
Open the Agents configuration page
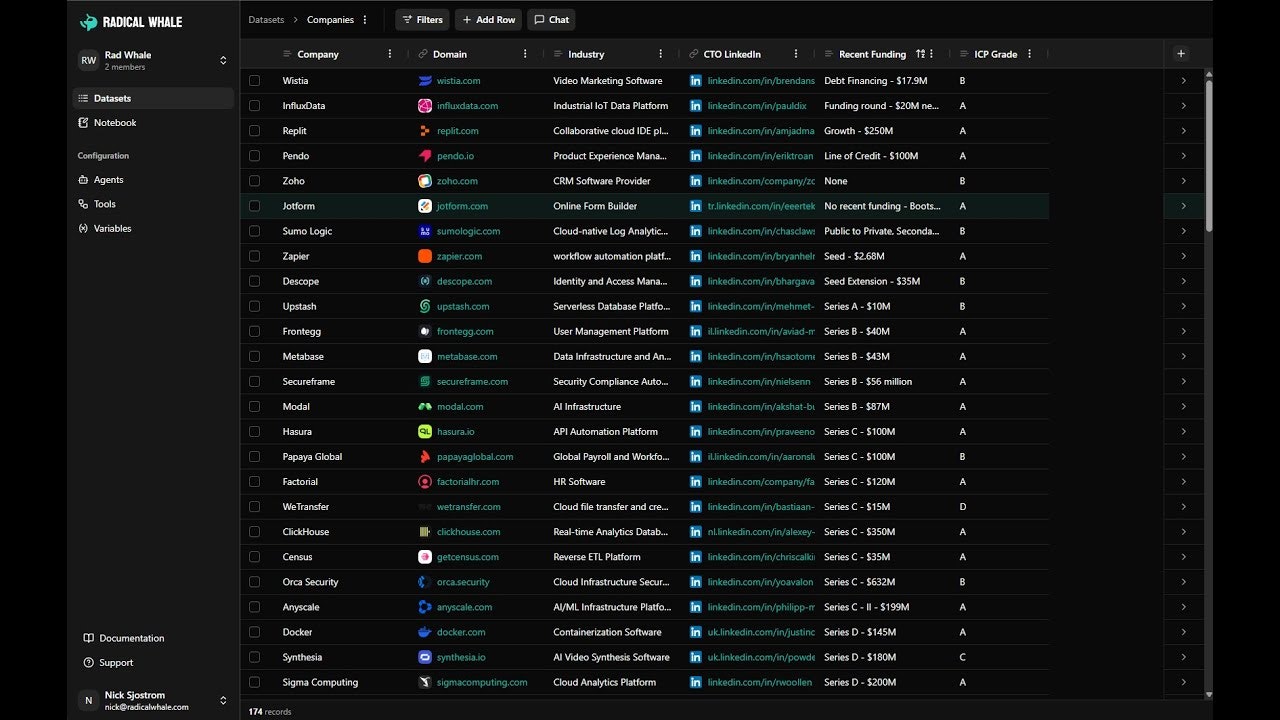(153, 180)
